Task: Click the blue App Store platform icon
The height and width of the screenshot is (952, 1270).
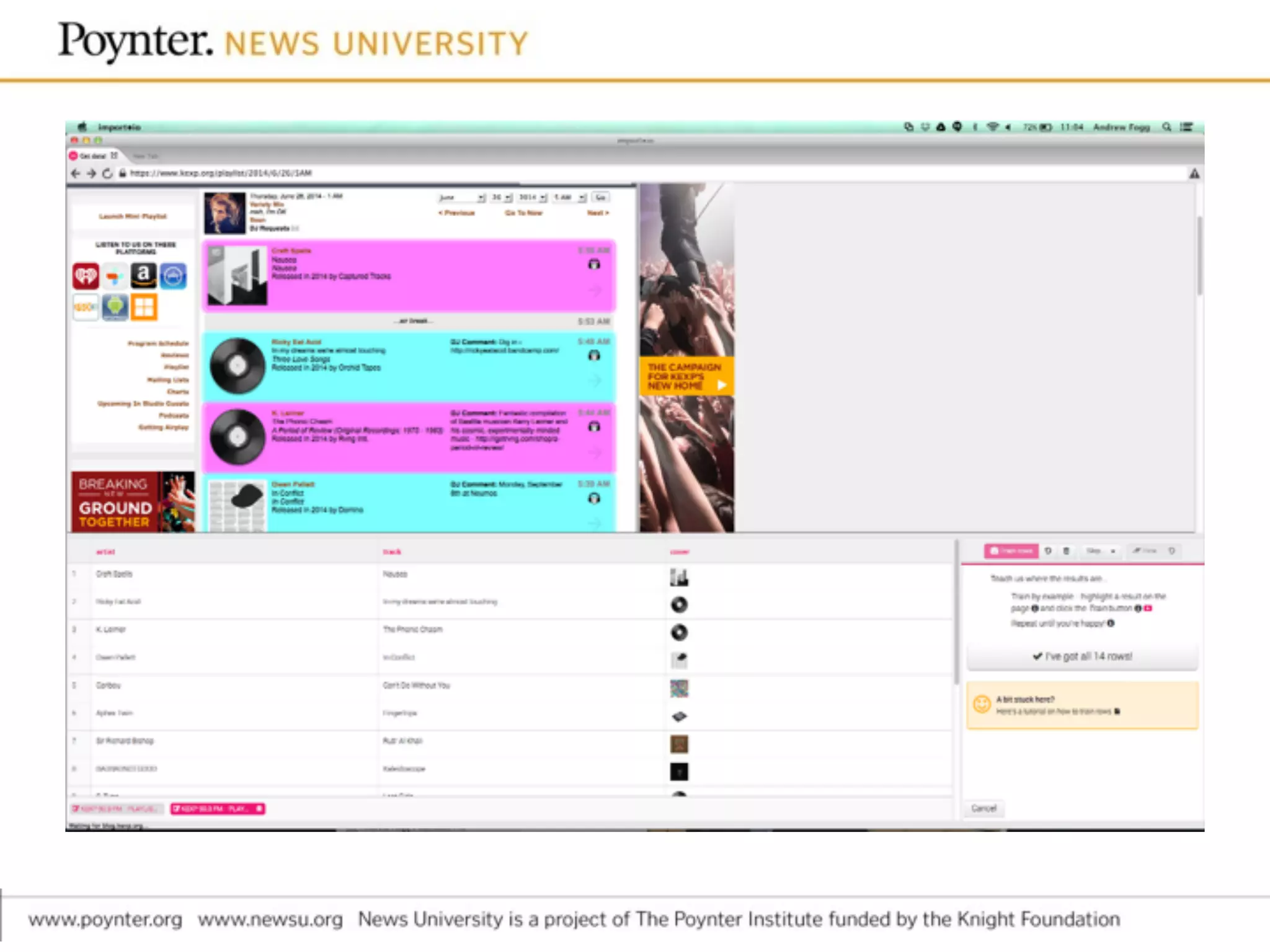Action: click(173, 276)
